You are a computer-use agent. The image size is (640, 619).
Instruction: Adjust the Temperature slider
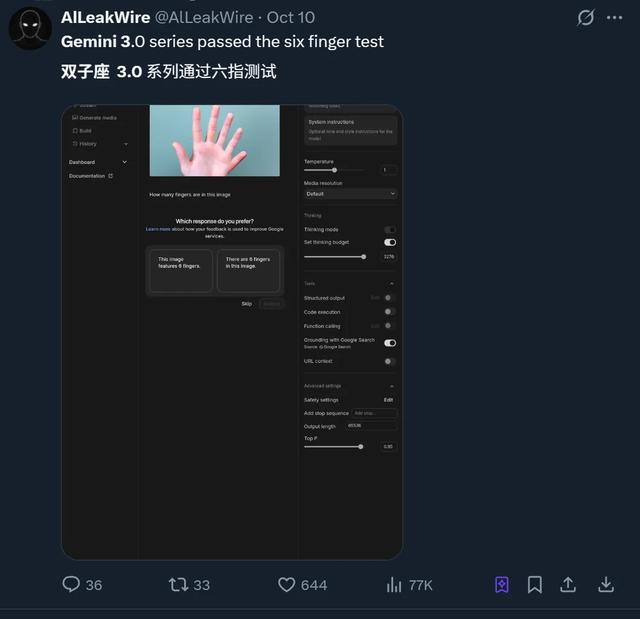point(334,170)
